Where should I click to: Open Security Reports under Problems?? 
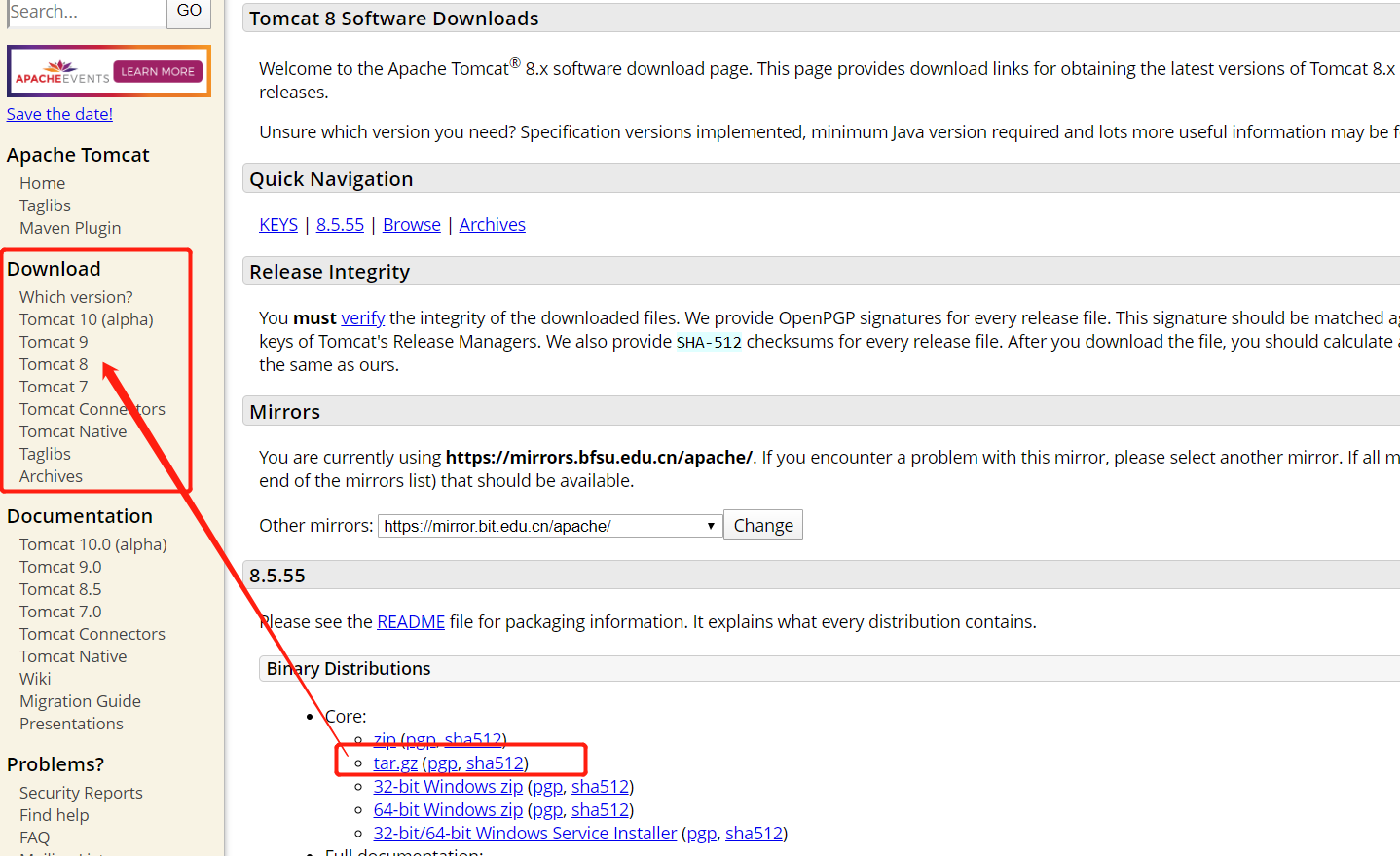[81, 793]
